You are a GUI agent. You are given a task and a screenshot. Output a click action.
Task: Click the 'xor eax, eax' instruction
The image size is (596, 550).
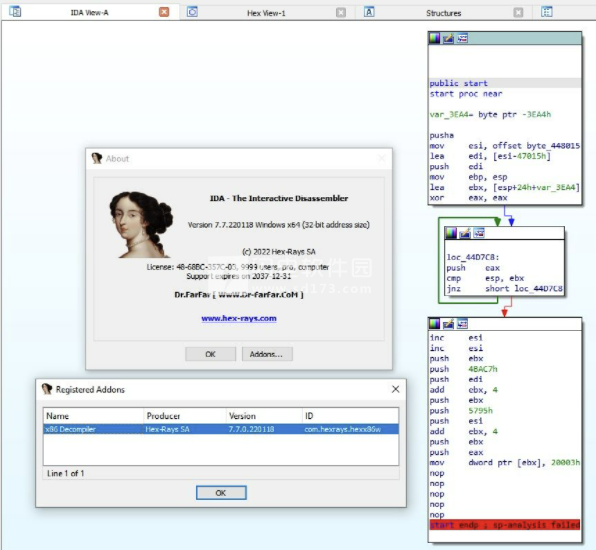click(x=468, y=198)
